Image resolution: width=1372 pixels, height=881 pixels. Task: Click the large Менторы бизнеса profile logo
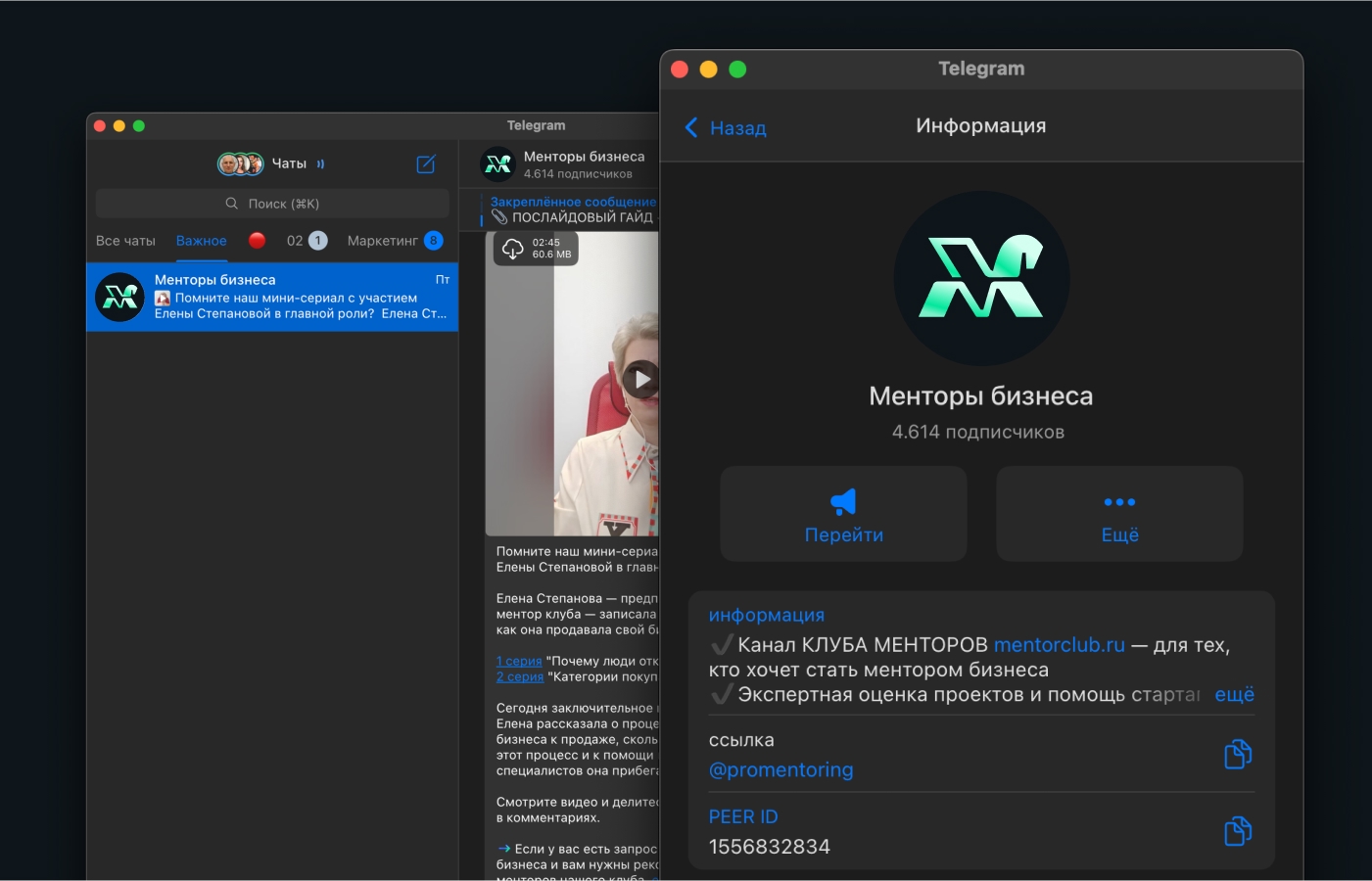[x=981, y=278]
